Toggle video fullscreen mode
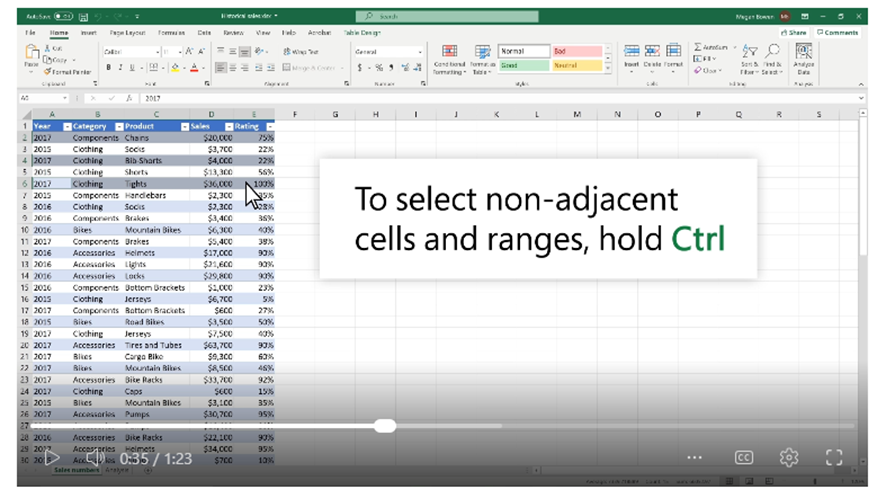 pos(834,457)
